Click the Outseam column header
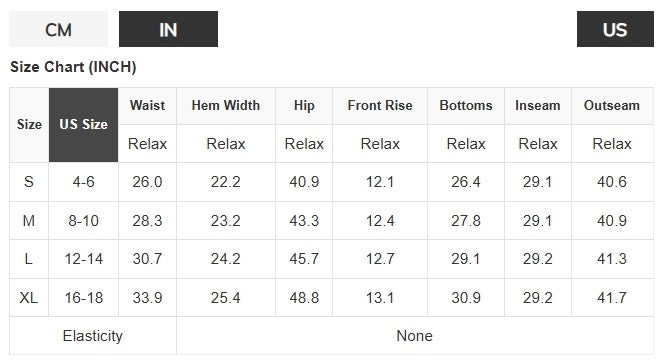Screen dimensions: 666x360 (x=612, y=106)
